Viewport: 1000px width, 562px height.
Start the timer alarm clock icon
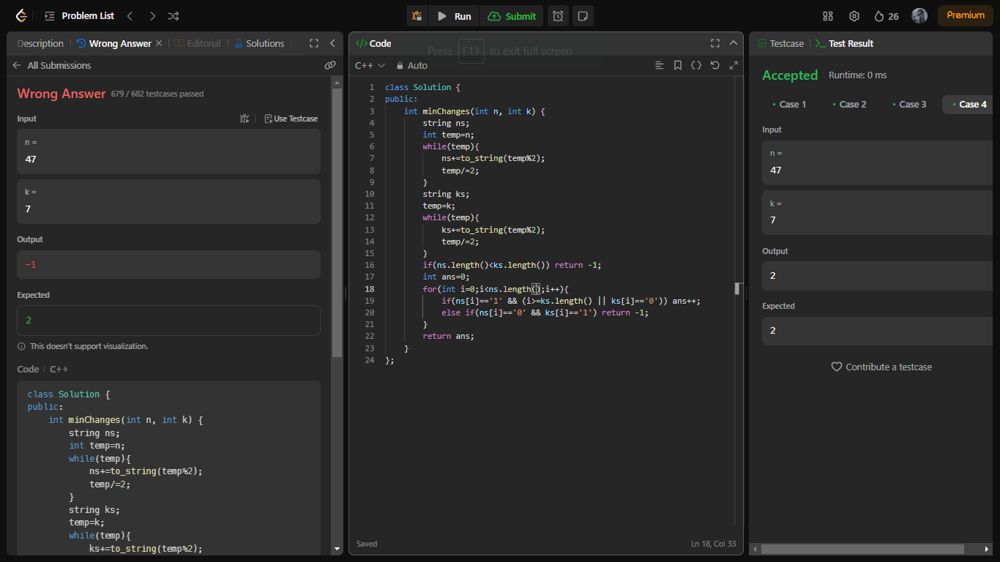click(x=558, y=16)
